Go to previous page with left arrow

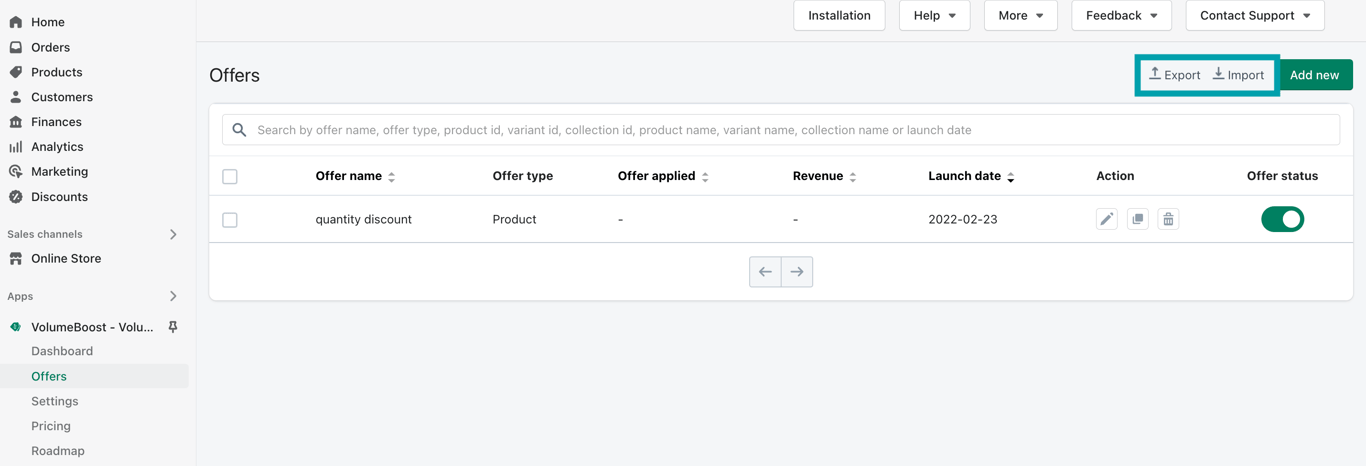[765, 272]
